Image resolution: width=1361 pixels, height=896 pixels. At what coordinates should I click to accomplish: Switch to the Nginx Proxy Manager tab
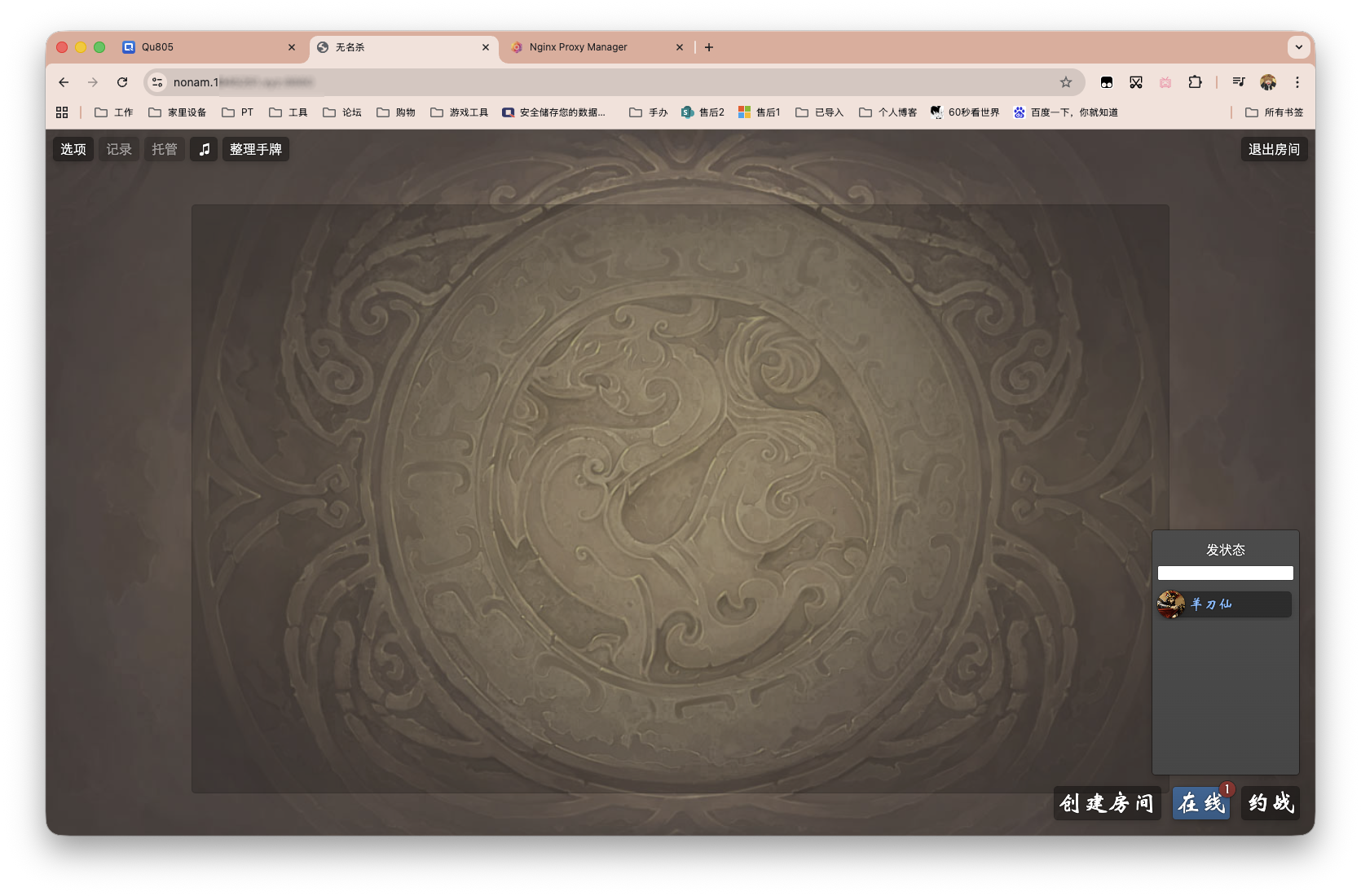(x=578, y=47)
